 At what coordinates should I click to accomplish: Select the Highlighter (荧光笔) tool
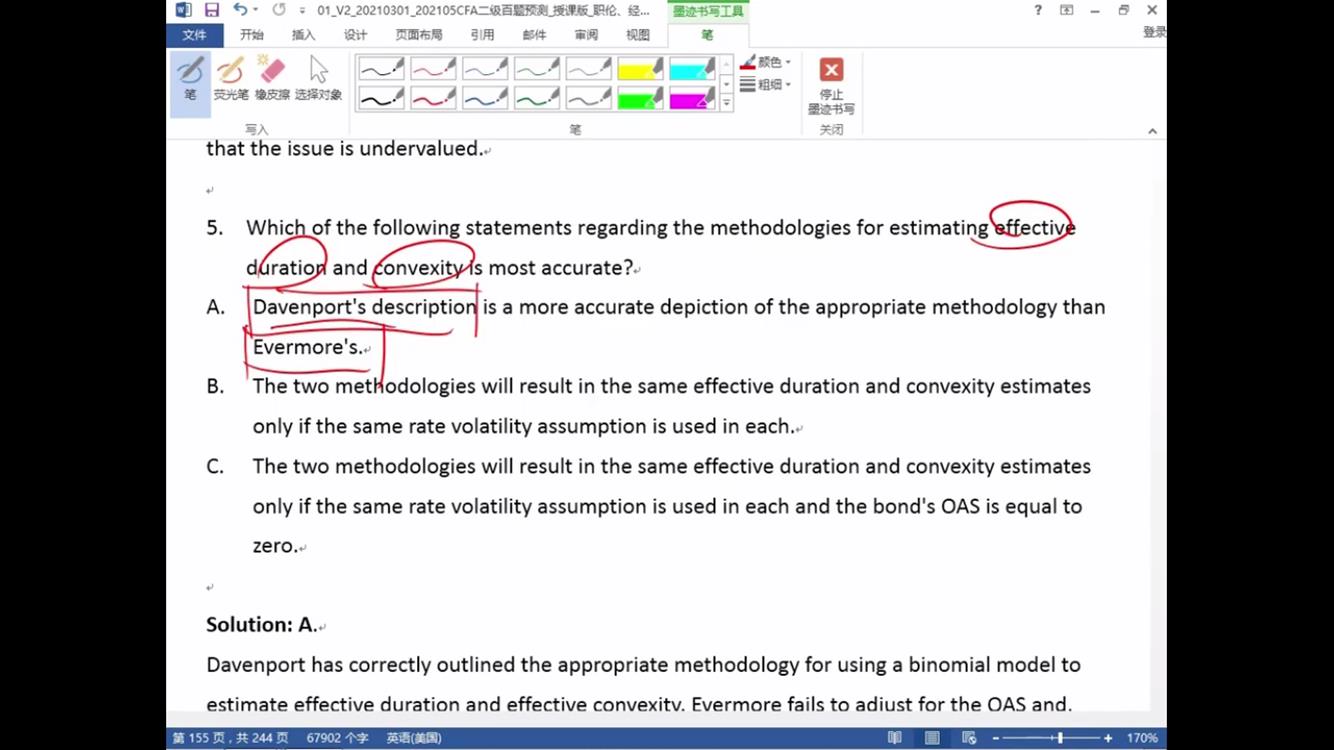pos(231,79)
